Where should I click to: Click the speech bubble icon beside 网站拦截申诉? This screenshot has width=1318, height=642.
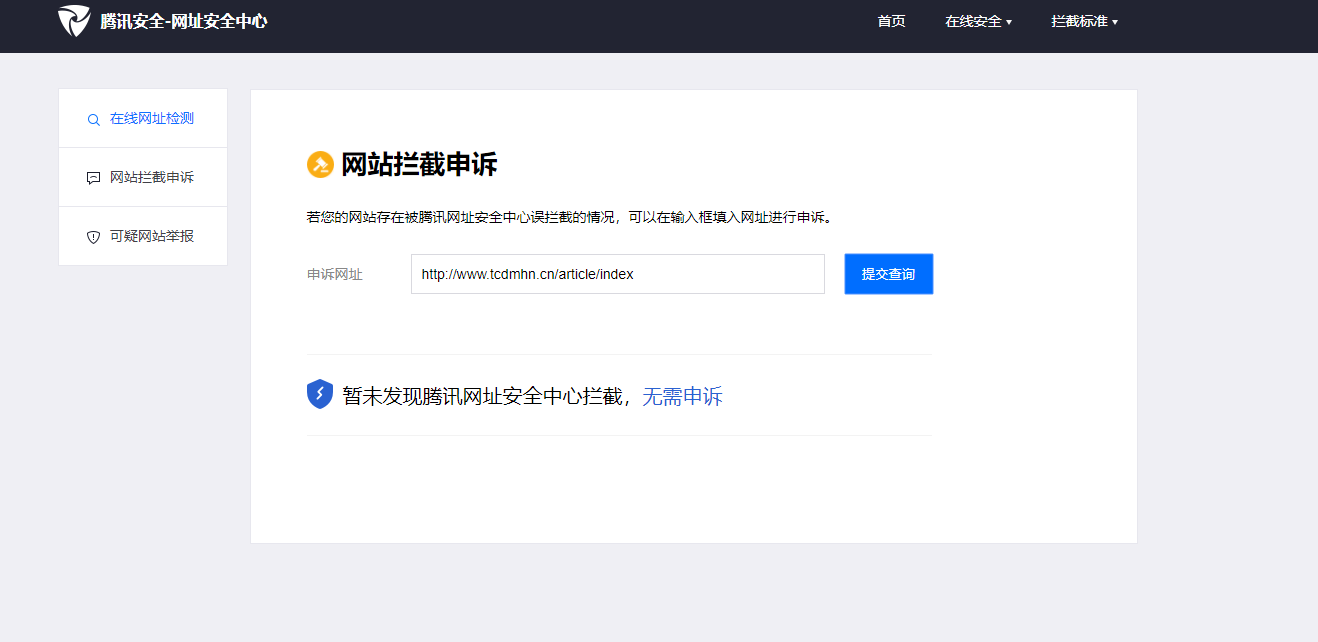click(94, 178)
